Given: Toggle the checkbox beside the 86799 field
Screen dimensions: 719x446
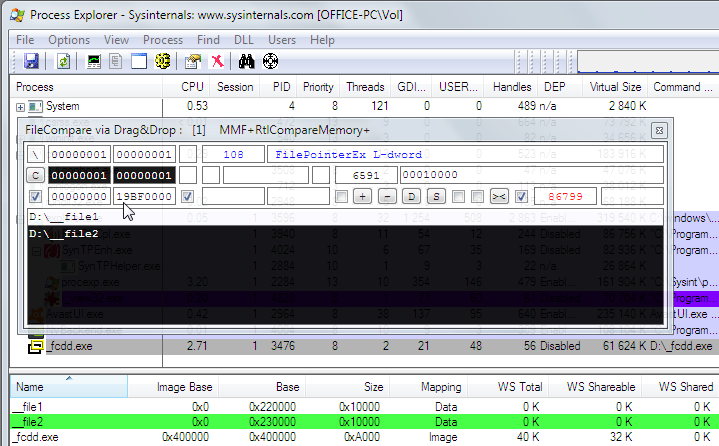Looking at the screenshot, I should click(521, 196).
